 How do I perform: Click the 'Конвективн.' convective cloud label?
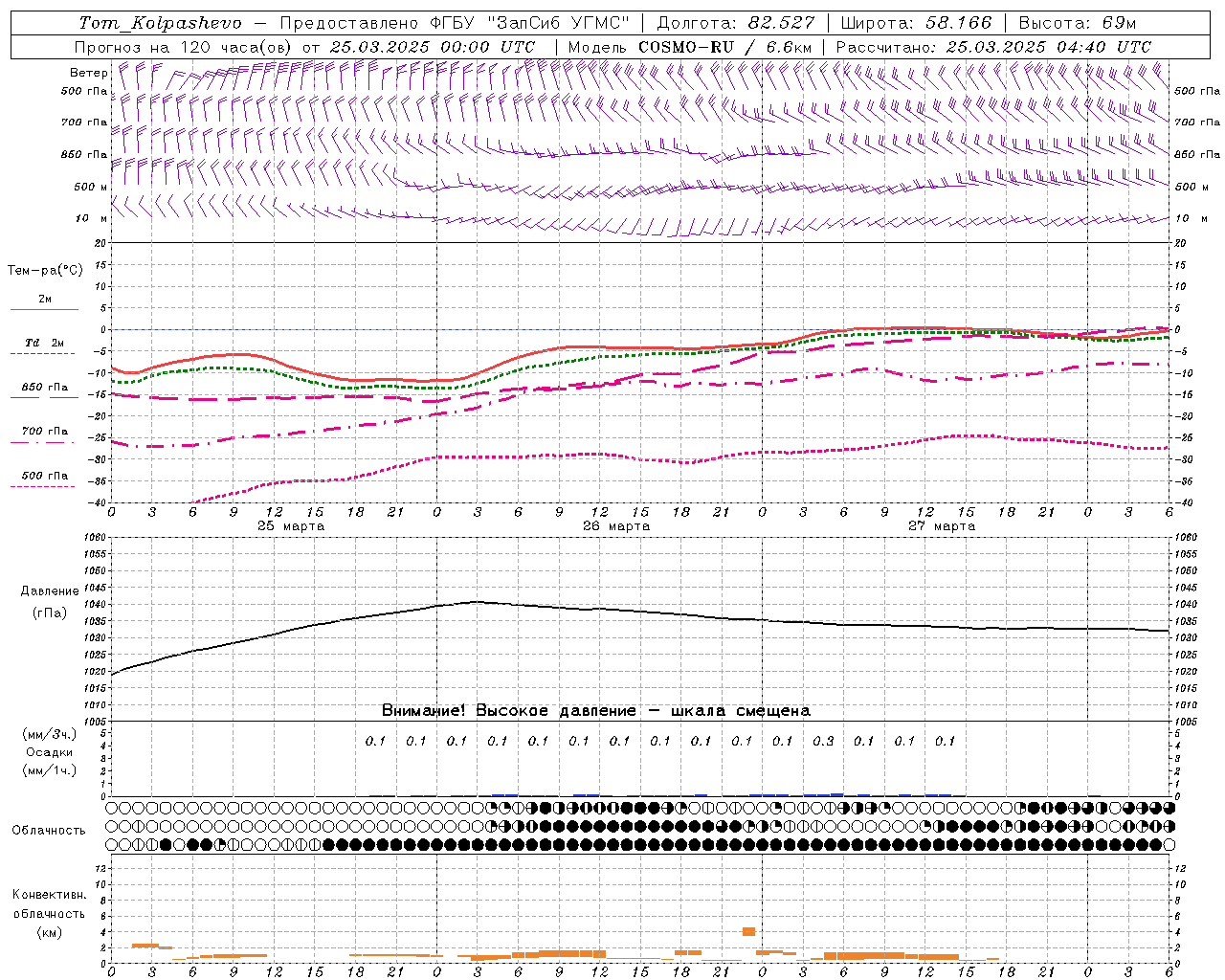coord(49,895)
